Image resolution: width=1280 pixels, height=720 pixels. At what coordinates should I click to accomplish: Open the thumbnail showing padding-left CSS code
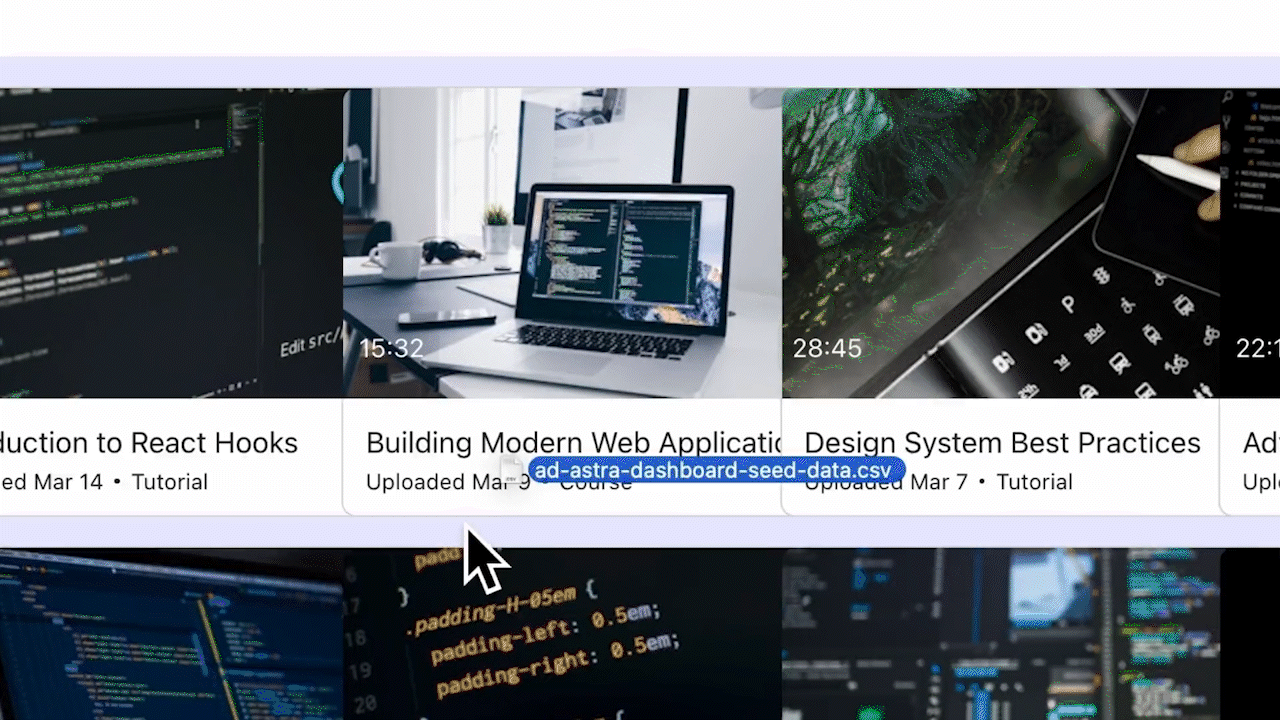(x=562, y=634)
